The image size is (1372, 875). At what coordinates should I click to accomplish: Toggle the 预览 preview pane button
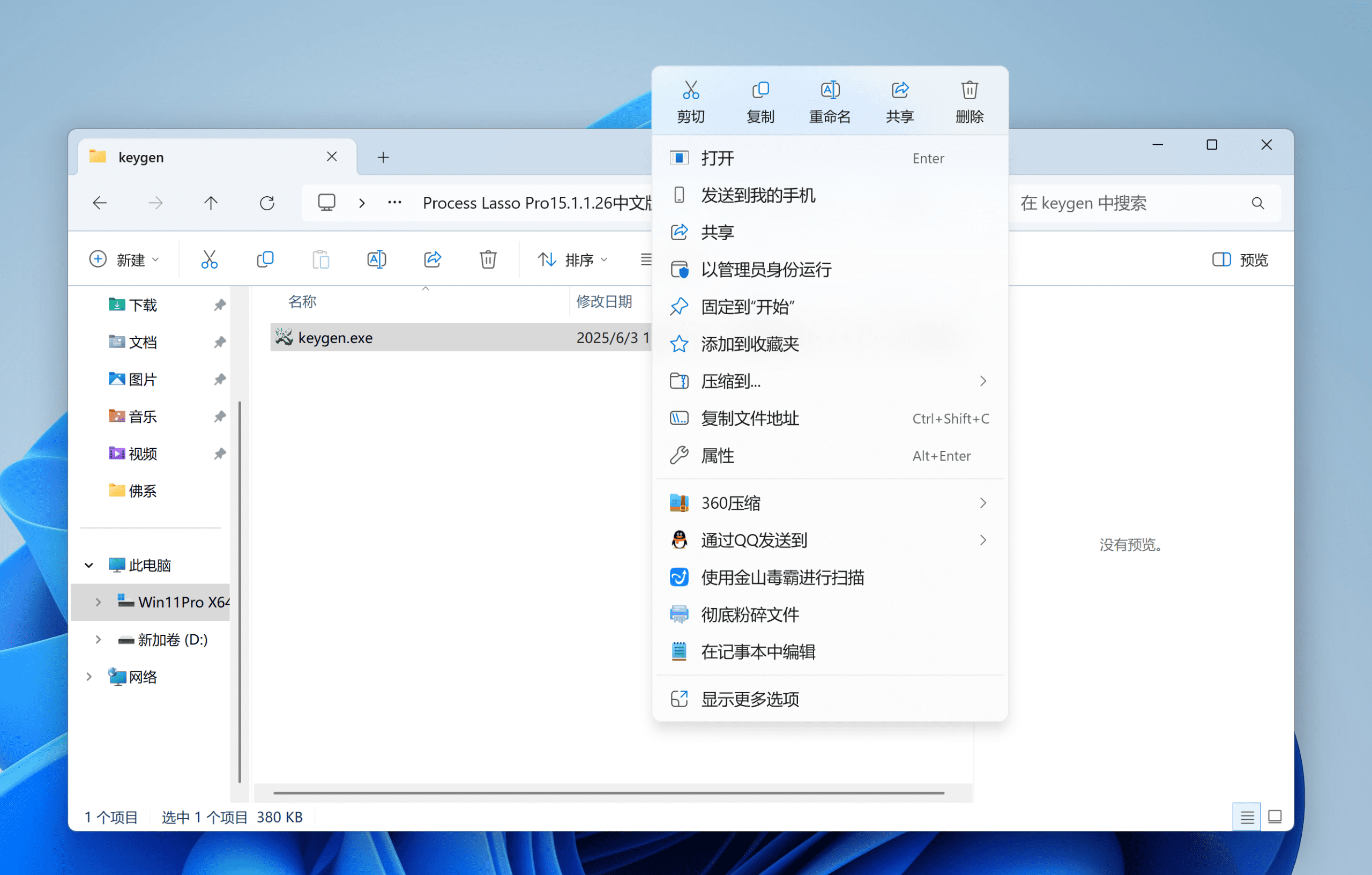1239,259
